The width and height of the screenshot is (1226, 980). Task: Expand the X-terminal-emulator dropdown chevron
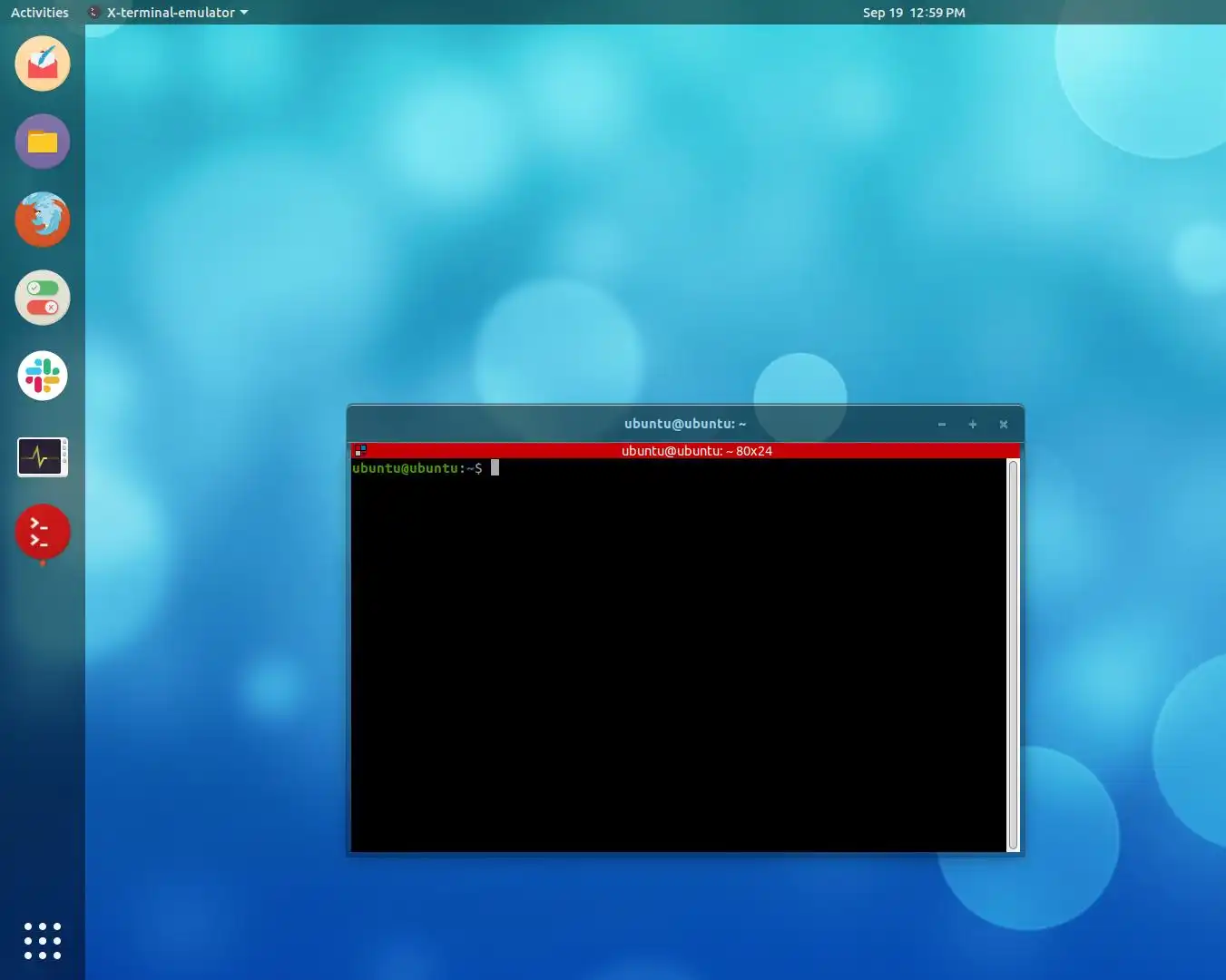coord(243,13)
